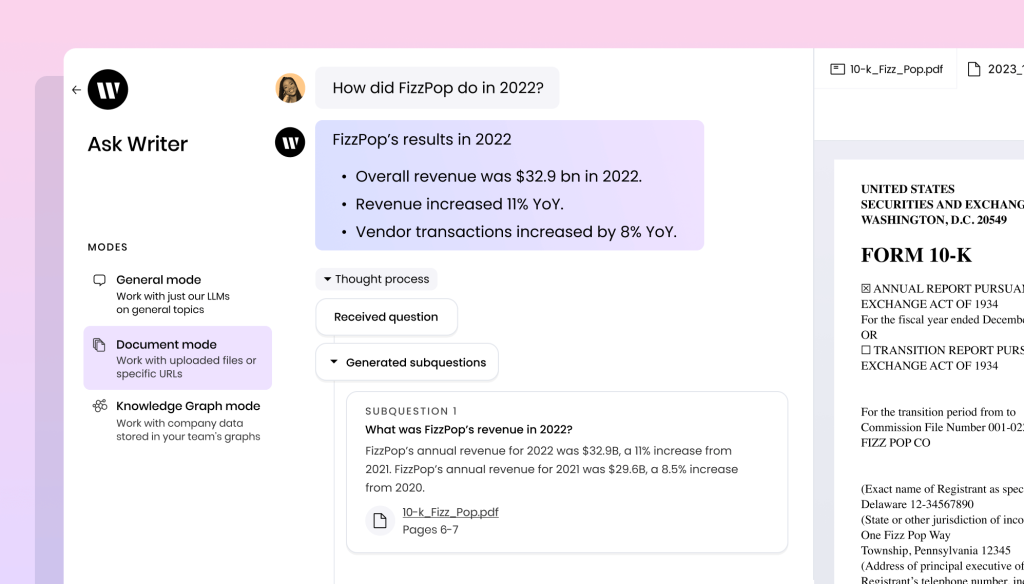Click the file icon next to 10-k_Fizz_Pop.pdf source
Screen dimensions: 1024x584
[x=380, y=520]
